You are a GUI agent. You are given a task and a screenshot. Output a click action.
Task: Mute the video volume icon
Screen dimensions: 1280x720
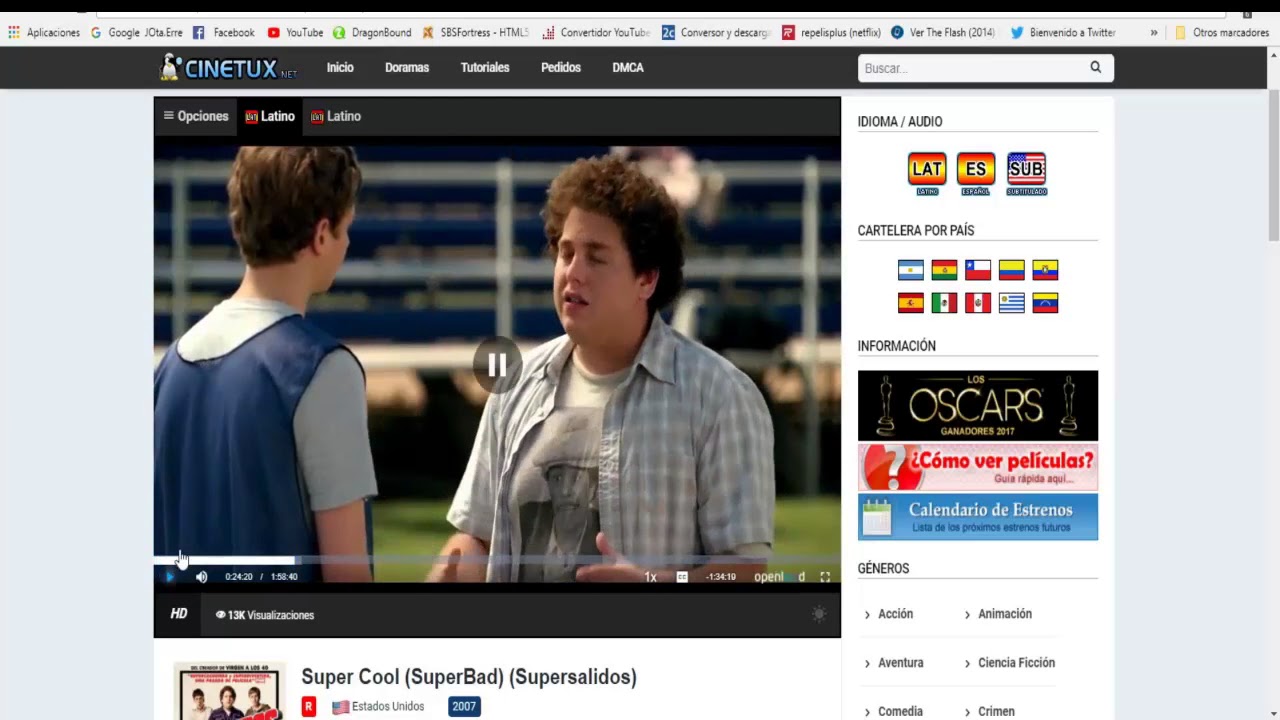[x=201, y=577]
